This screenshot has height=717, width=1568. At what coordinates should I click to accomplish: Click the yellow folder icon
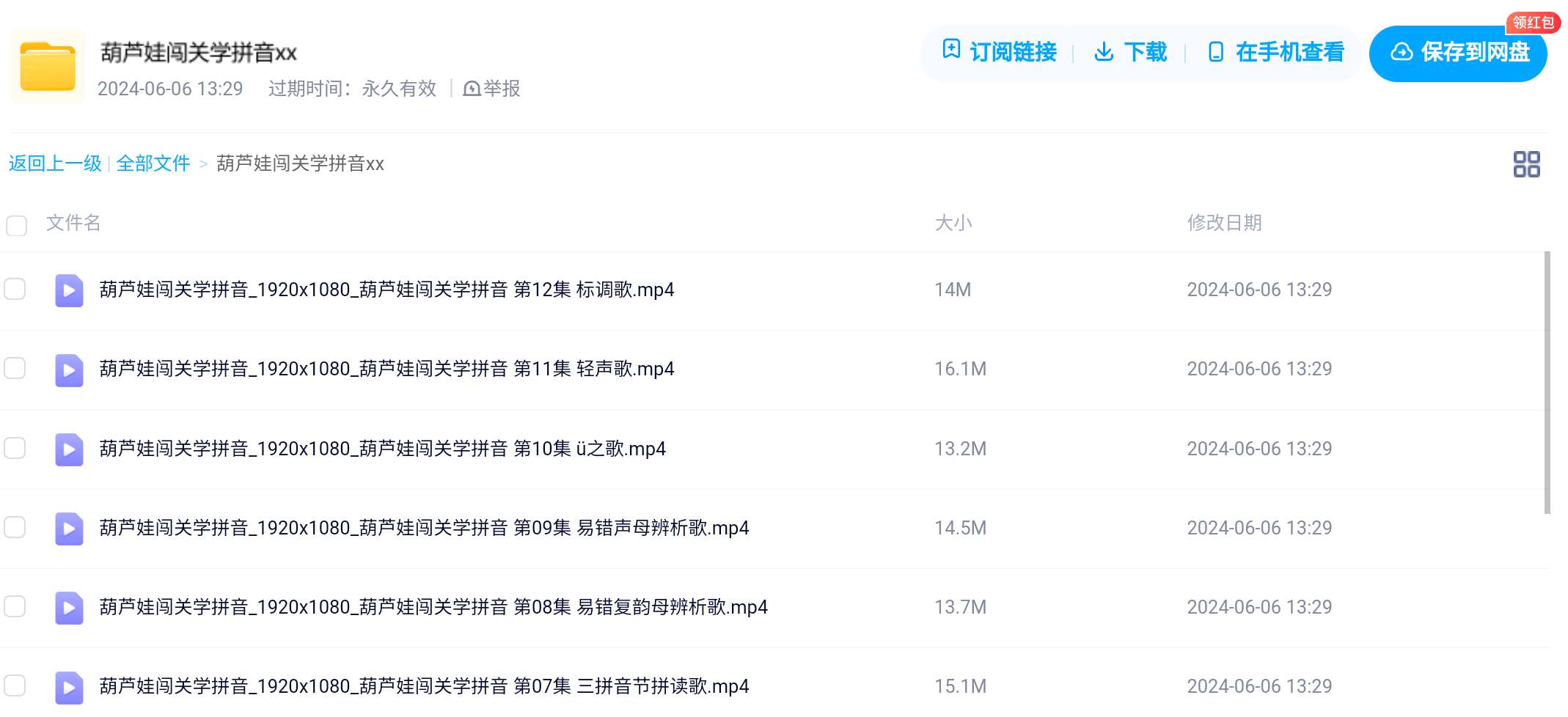click(48, 66)
